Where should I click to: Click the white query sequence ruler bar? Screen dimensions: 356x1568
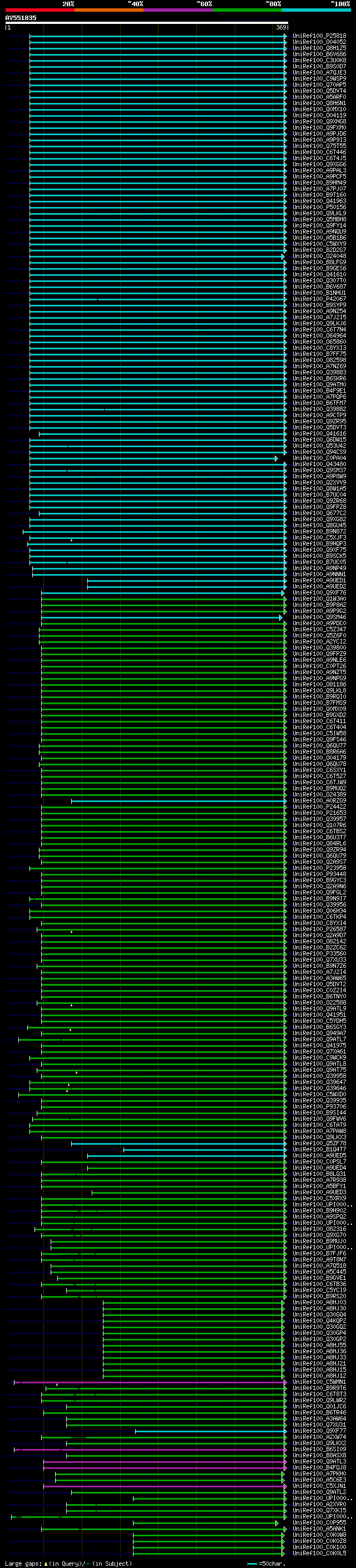(147, 22)
